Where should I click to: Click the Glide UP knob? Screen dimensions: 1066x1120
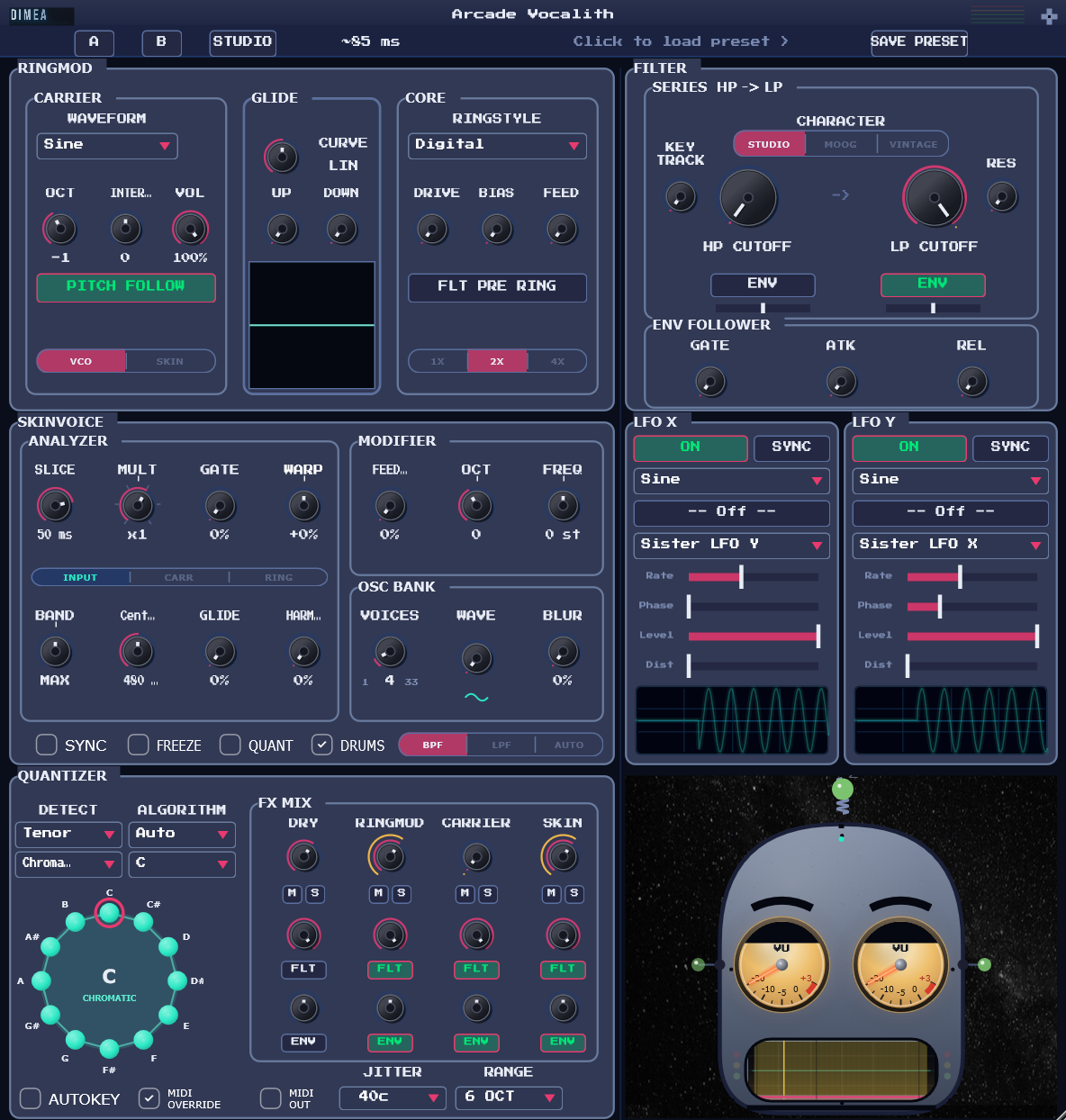coord(282,229)
